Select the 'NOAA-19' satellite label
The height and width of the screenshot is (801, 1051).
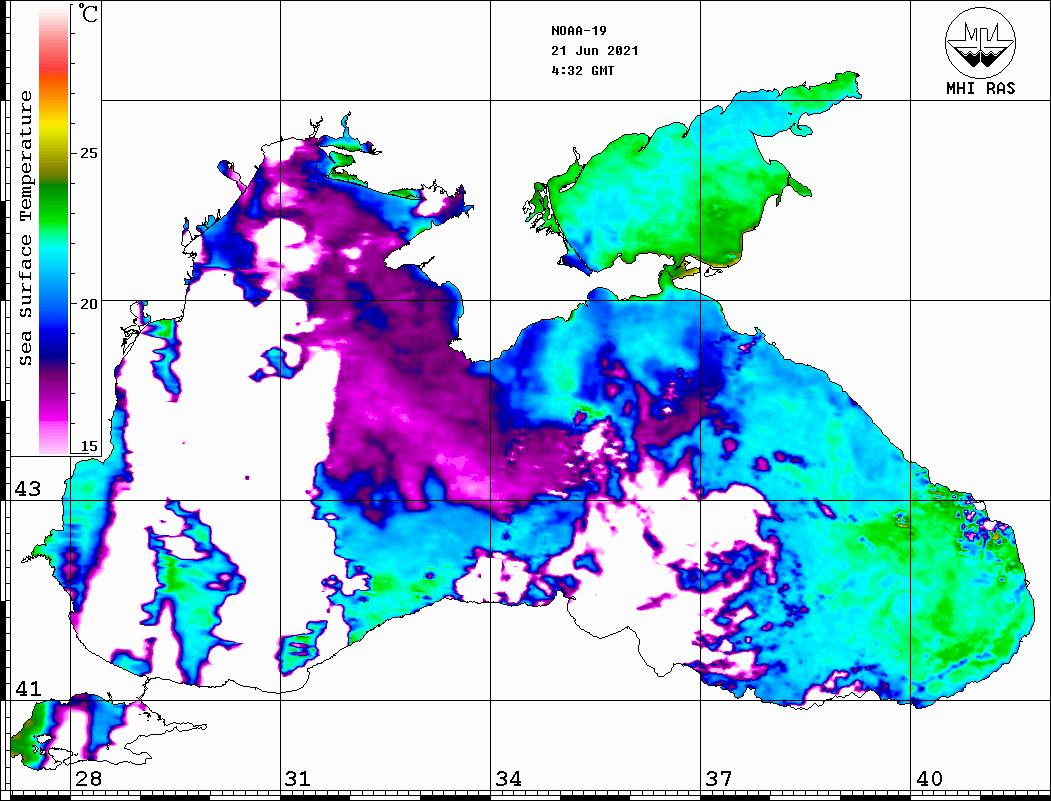(x=578, y=31)
